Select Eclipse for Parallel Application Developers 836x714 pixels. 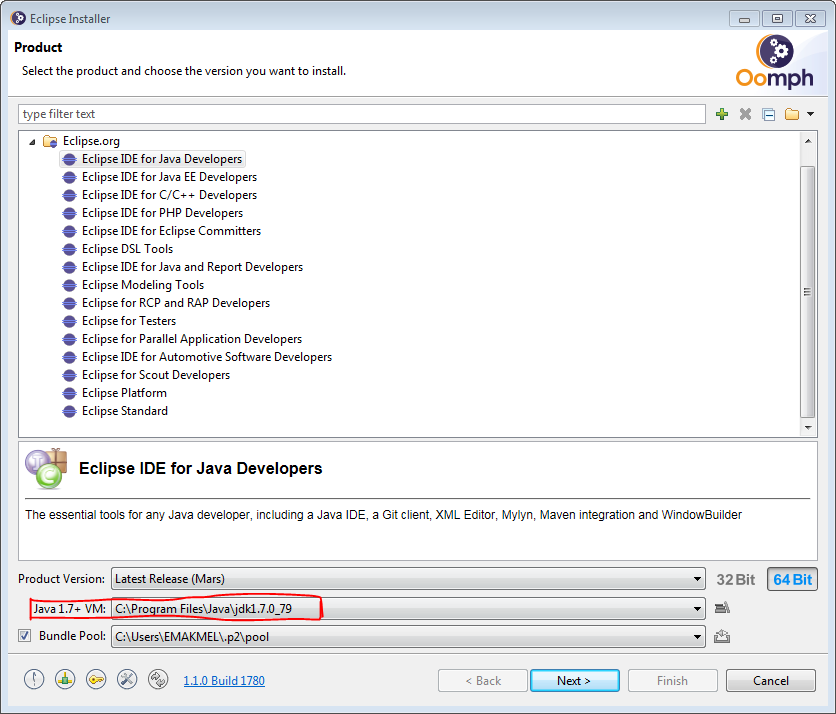click(192, 339)
